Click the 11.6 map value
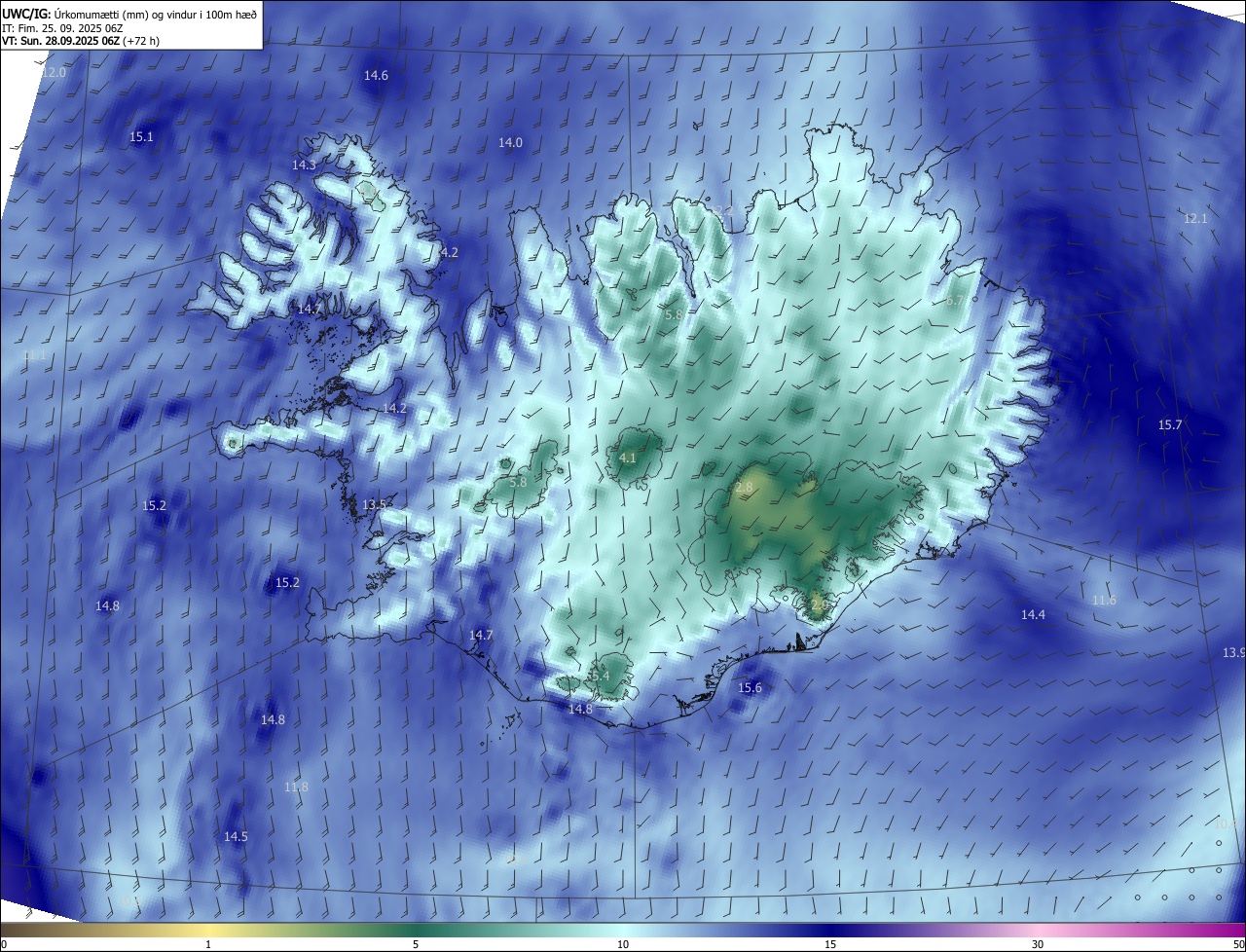Image resolution: width=1246 pixels, height=952 pixels. [x=1104, y=601]
